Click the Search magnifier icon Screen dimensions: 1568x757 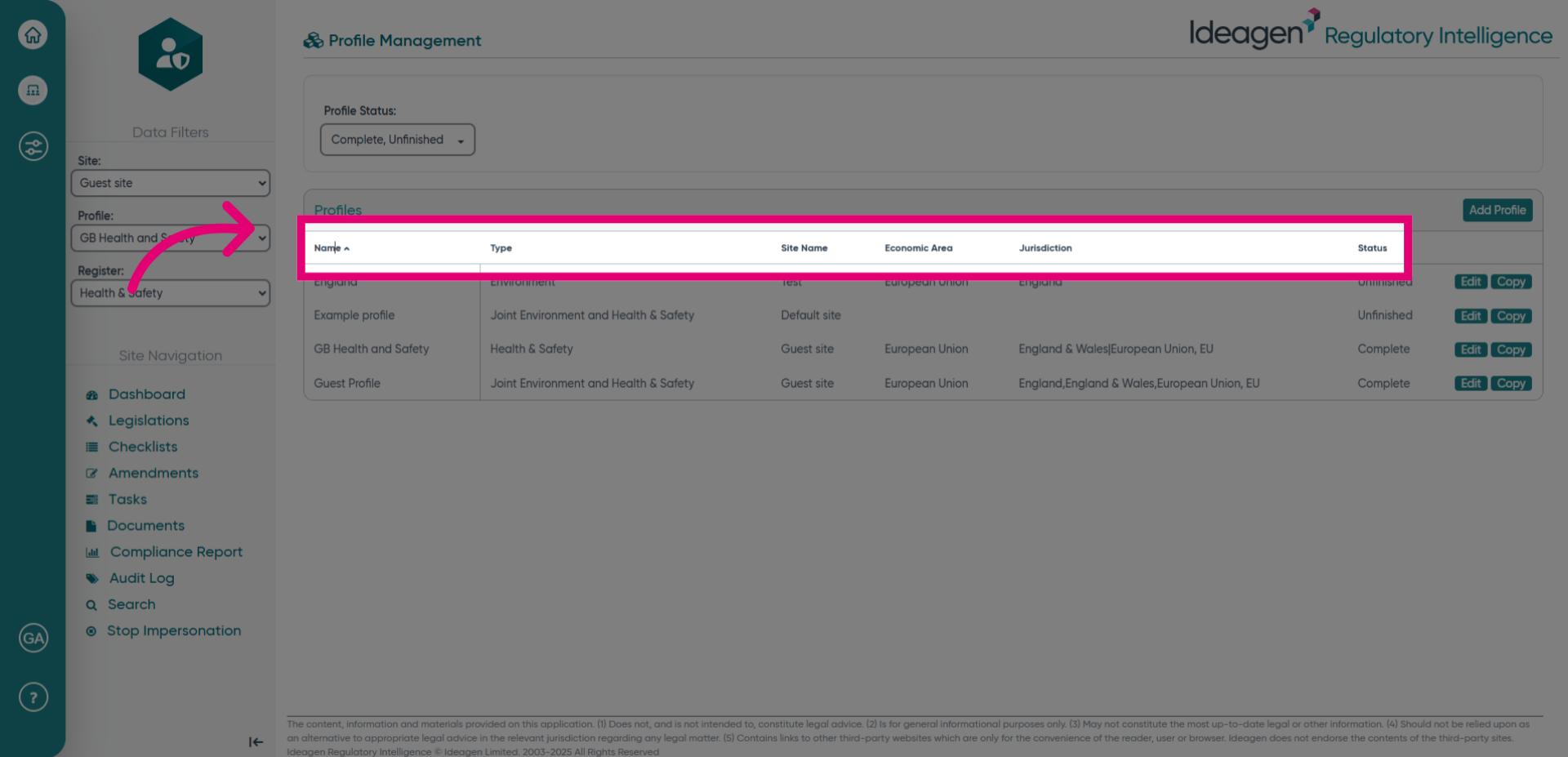[x=91, y=605]
